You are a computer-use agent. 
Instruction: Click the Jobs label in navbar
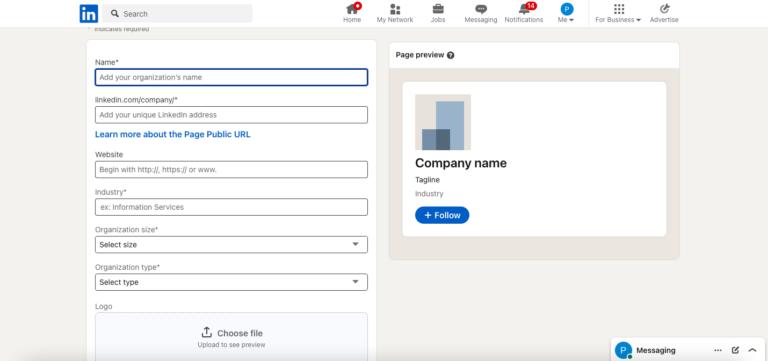(438, 20)
